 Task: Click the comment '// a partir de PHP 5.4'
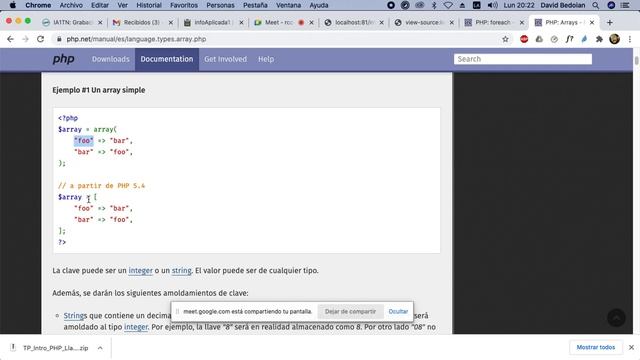(x=101, y=186)
